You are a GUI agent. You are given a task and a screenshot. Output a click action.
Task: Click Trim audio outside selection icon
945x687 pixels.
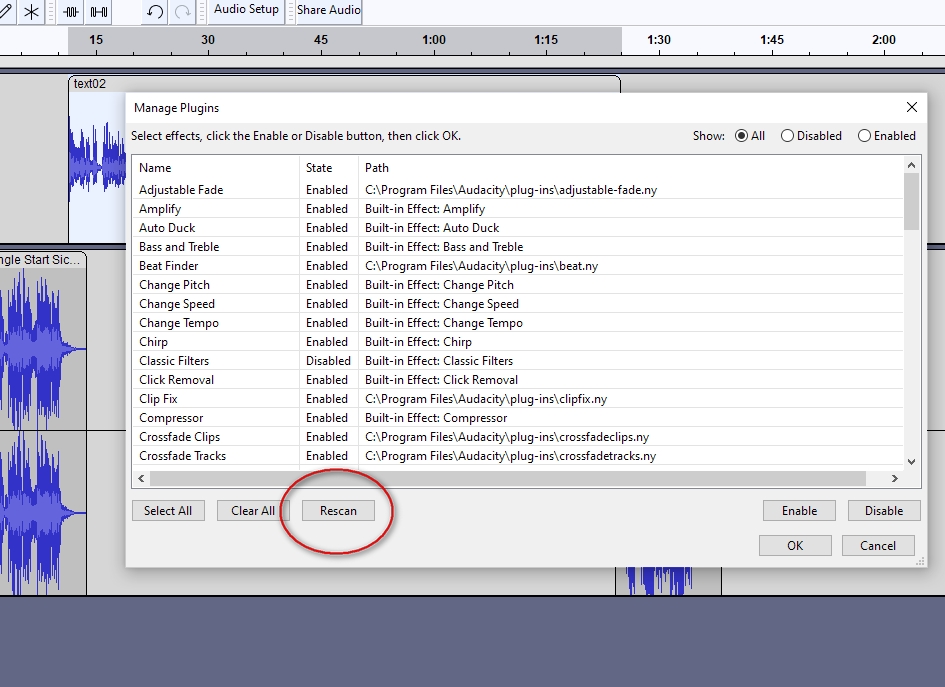(x=71, y=12)
